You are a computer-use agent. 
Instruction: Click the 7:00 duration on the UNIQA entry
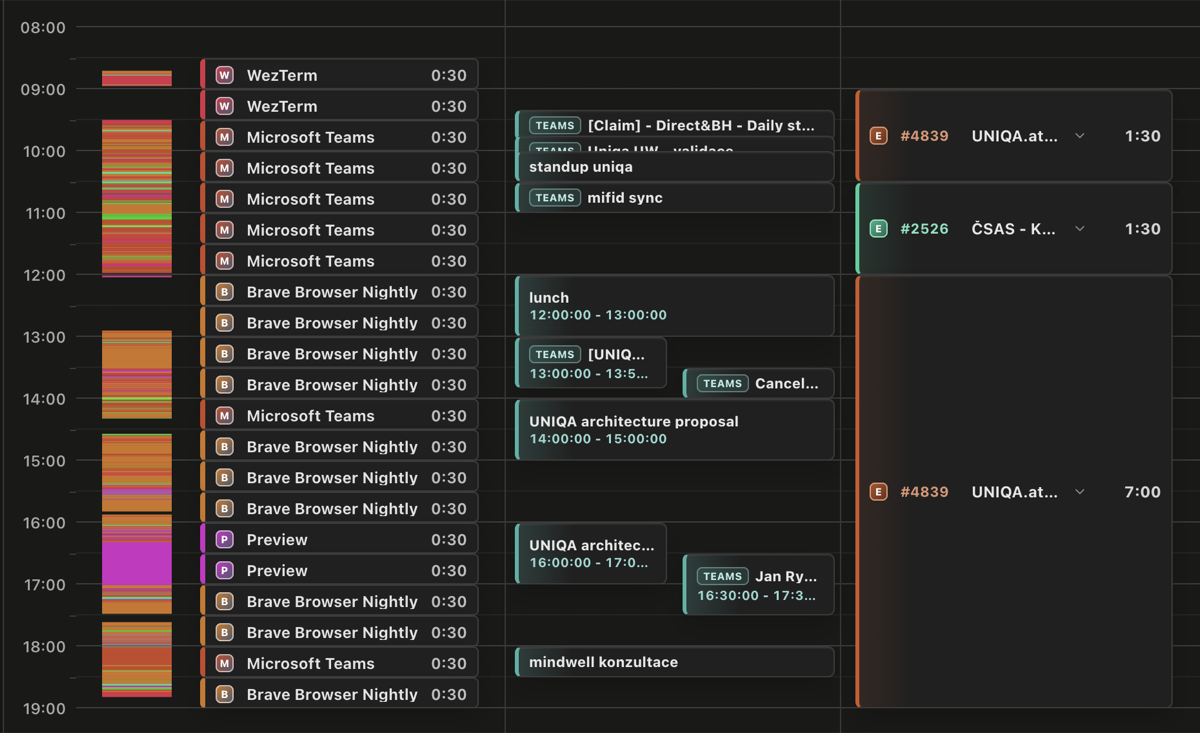(x=1142, y=492)
